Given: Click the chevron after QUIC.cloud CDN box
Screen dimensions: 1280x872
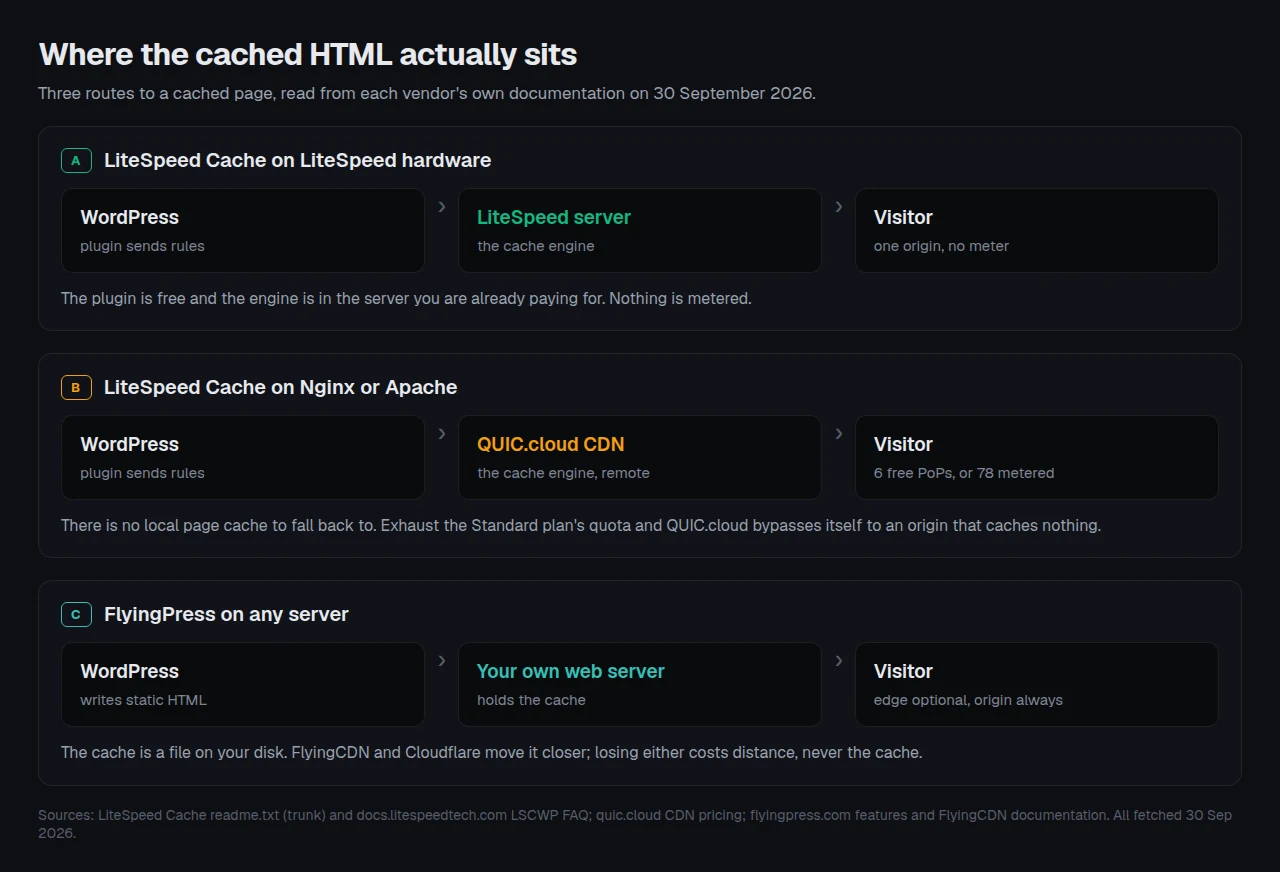Looking at the screenshot, I should pyautogui.click(x=838, y=434).
